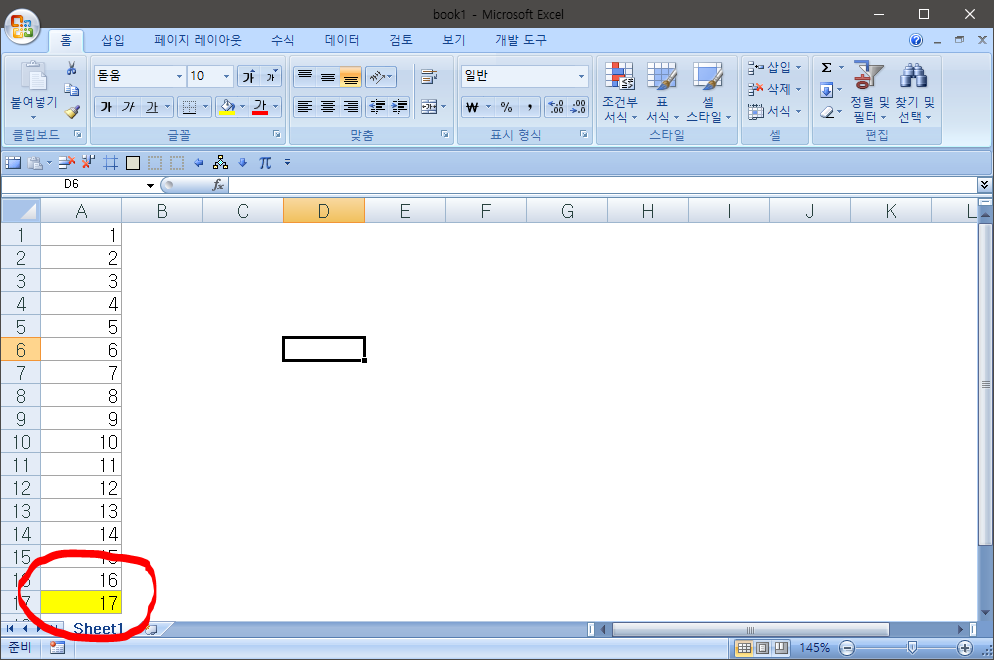Click the Wrap Text icon
This screenshot has width=994, height=660.
[x=429, y=77]
